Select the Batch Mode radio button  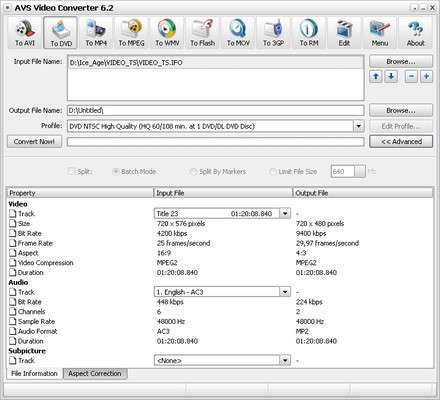115,171
